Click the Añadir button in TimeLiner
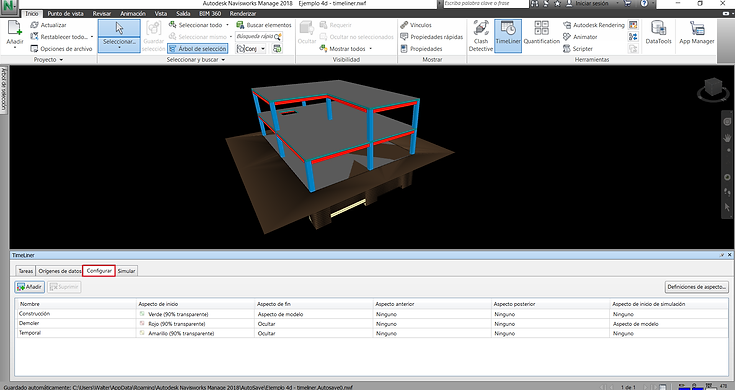Viewport: 735px width, 390px height. 30,287
